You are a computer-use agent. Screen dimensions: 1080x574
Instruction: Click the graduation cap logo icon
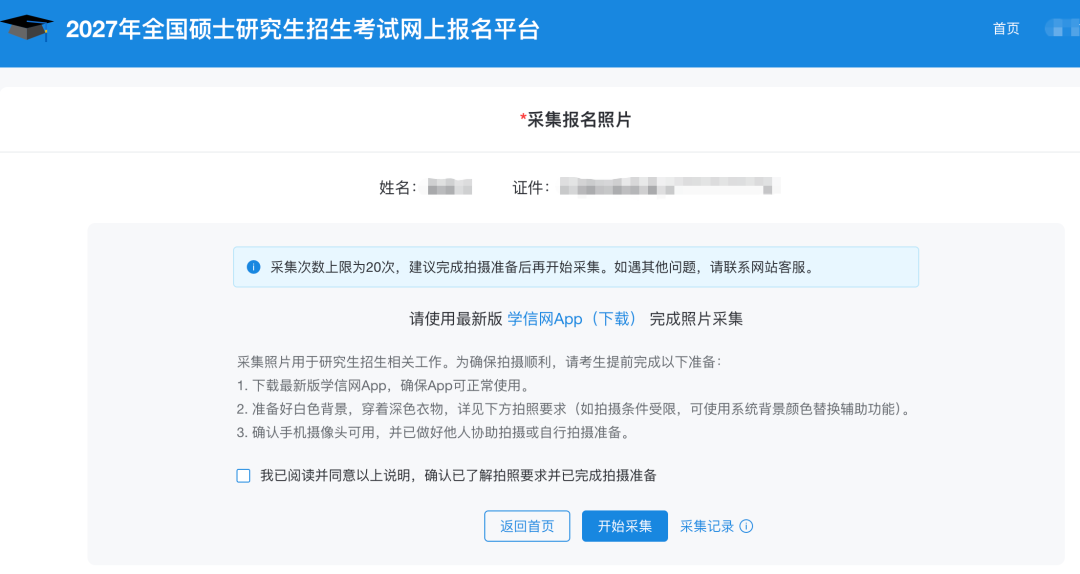pyautogui.click(x=27, y=28)
